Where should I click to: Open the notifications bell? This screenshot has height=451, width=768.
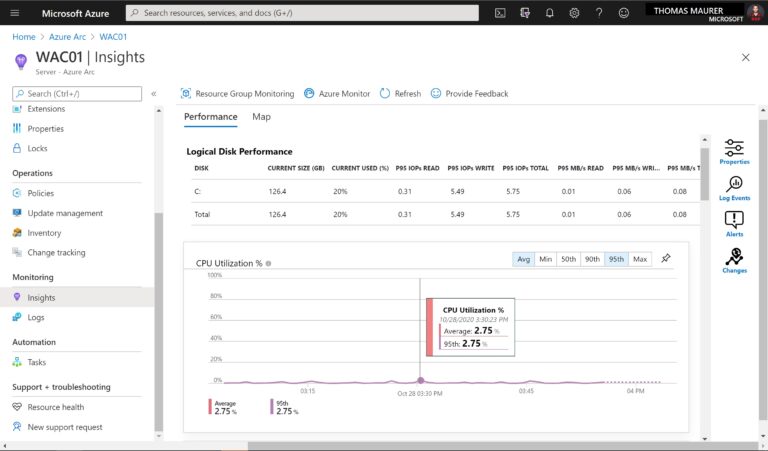(x=550, y=13)
